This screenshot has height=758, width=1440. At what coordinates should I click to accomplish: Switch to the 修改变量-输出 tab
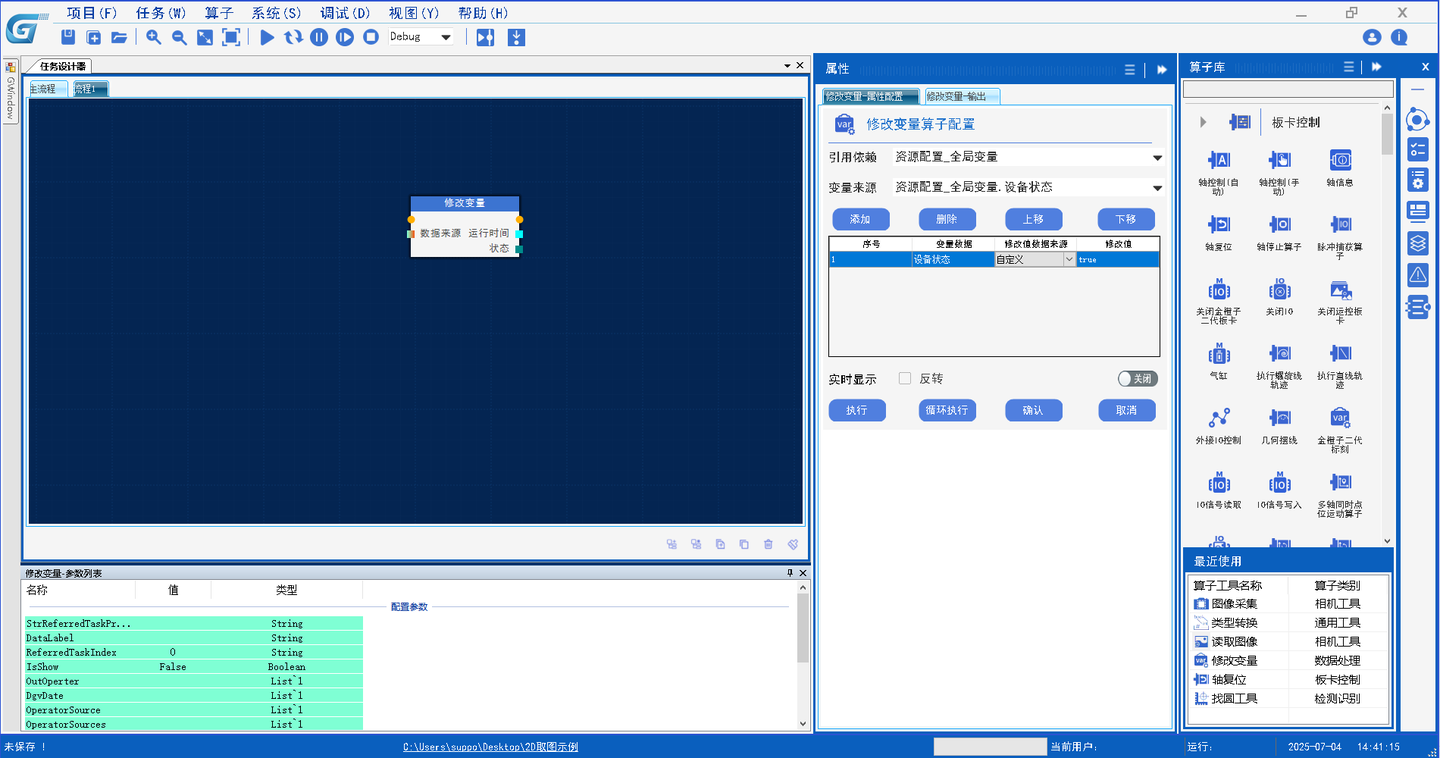961,96
